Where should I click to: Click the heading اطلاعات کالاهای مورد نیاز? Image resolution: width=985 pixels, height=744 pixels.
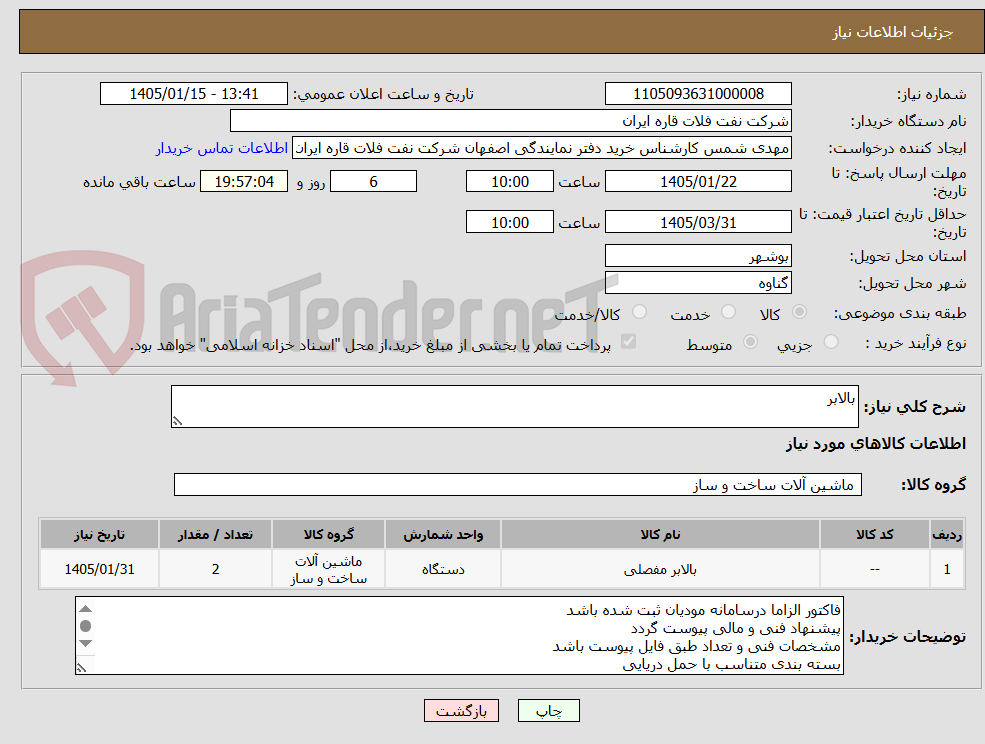[876, 444]
